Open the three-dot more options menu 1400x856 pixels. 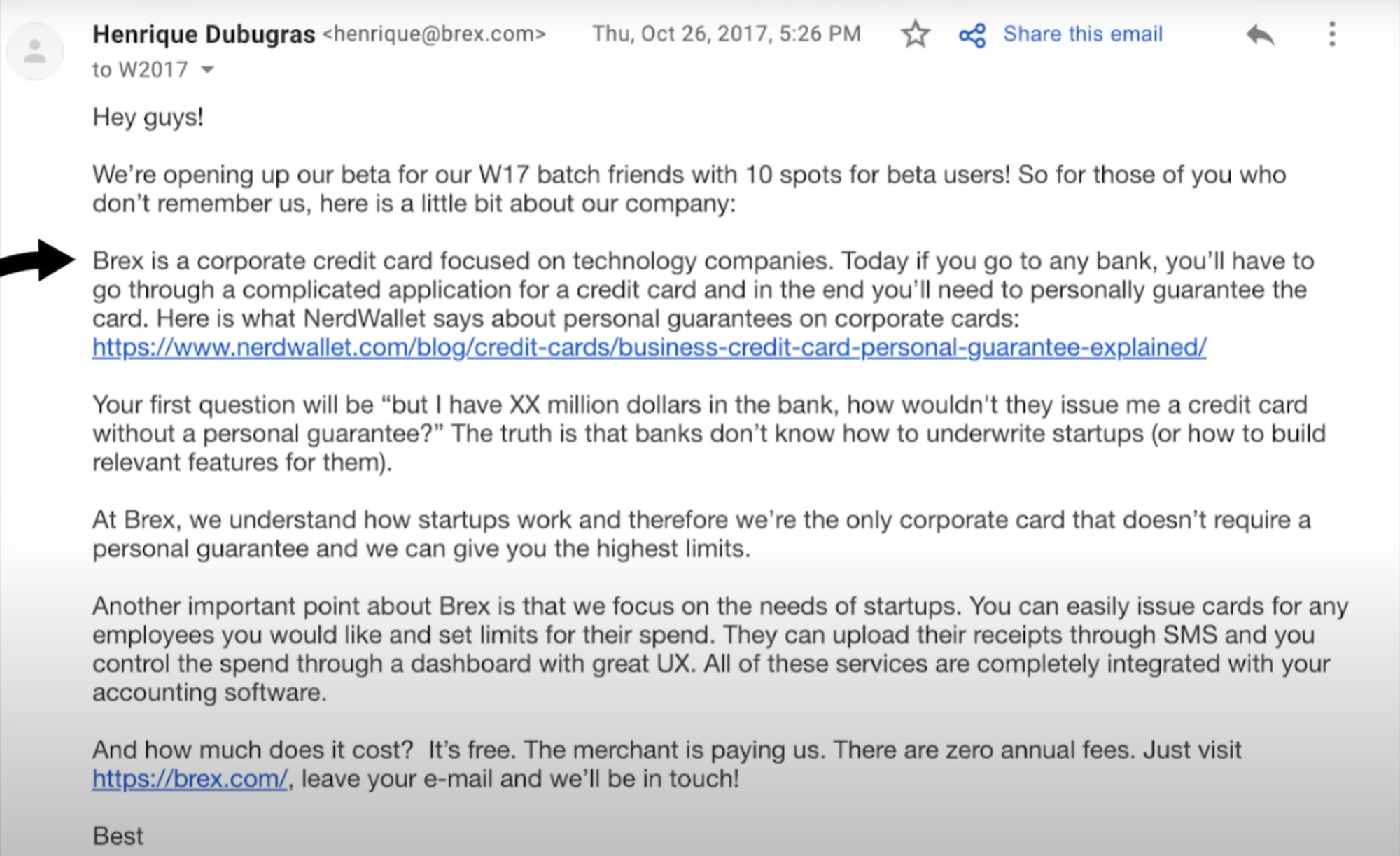coord(1332,34)
